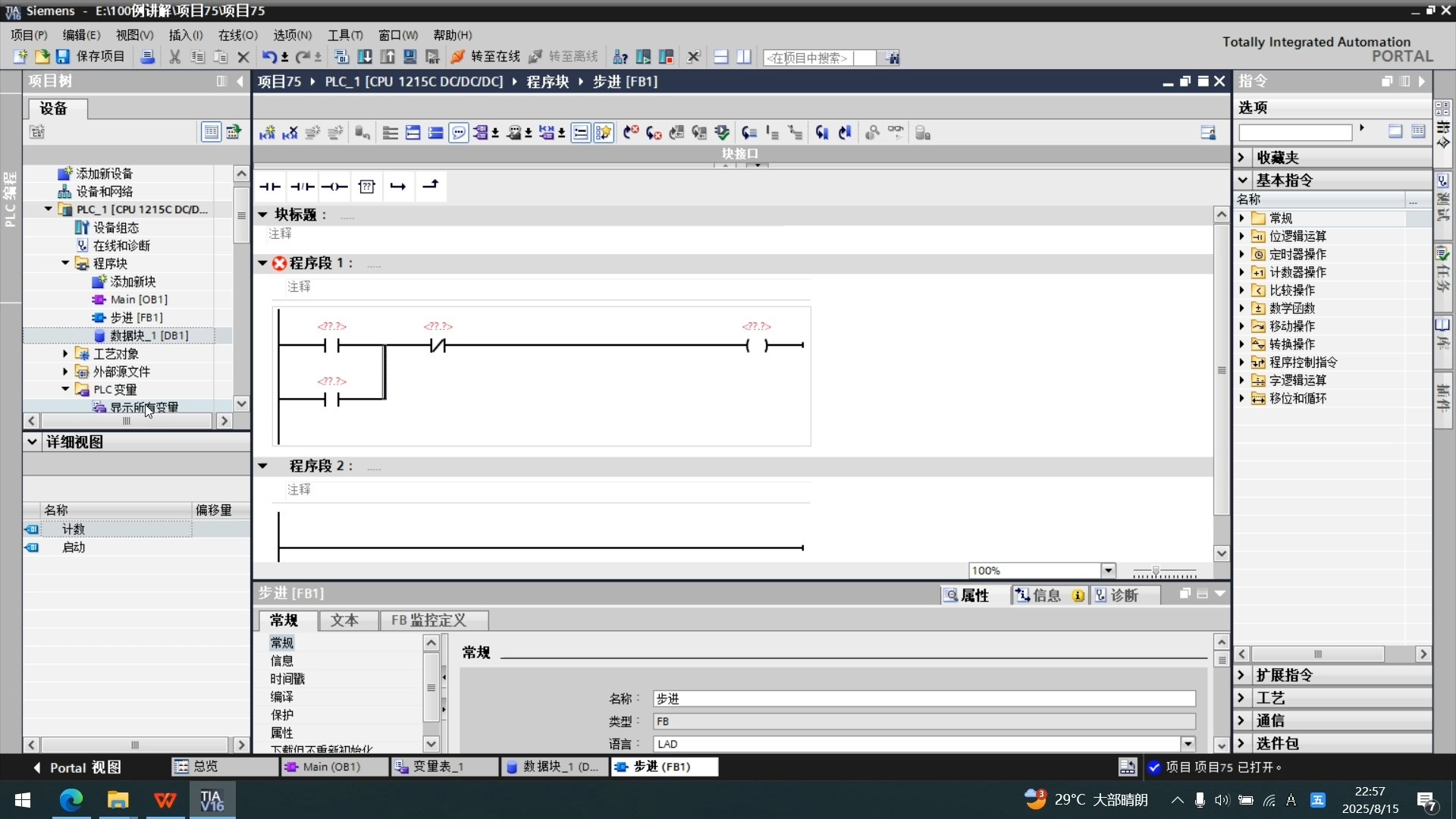Open the 在线(O) menu

tap(238, 35)
